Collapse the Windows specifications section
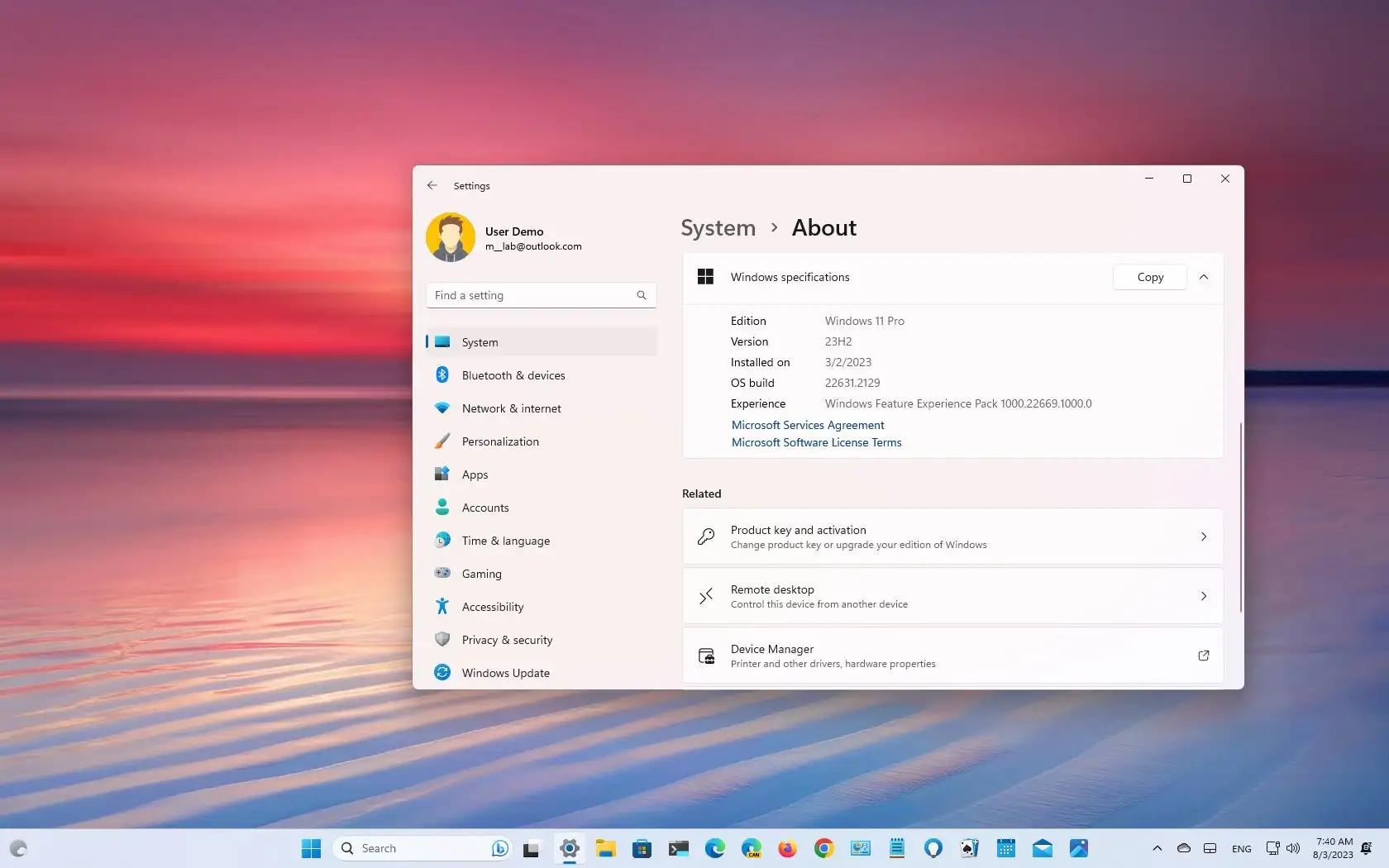This screenshot has width=1389, height=868. tap(1204, 277)
